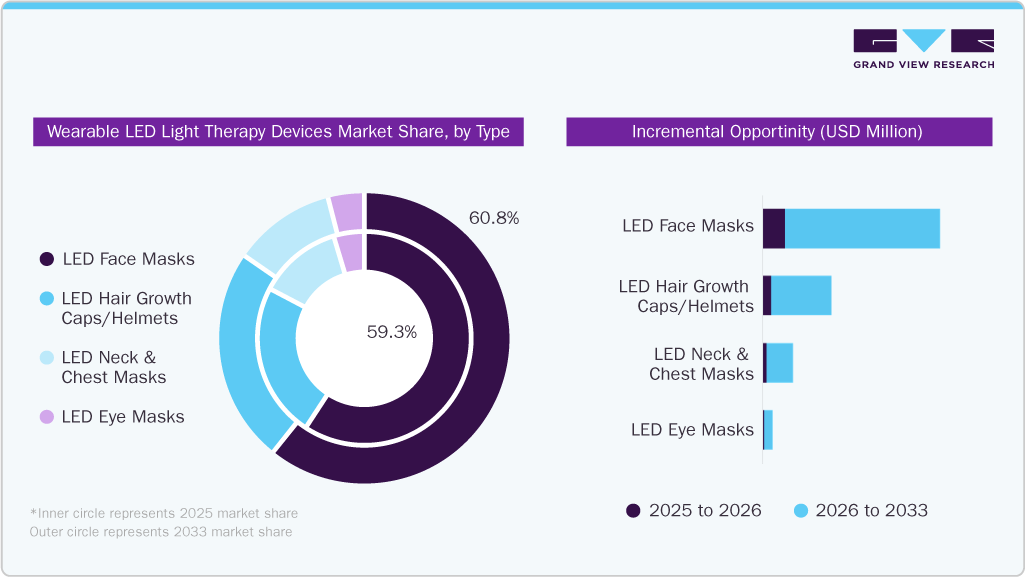This screenshot has width=1025, height=577.
Task: Click the bar chart 'LED Neck & Chest Masks' axis label
Action: click(701, 364)
